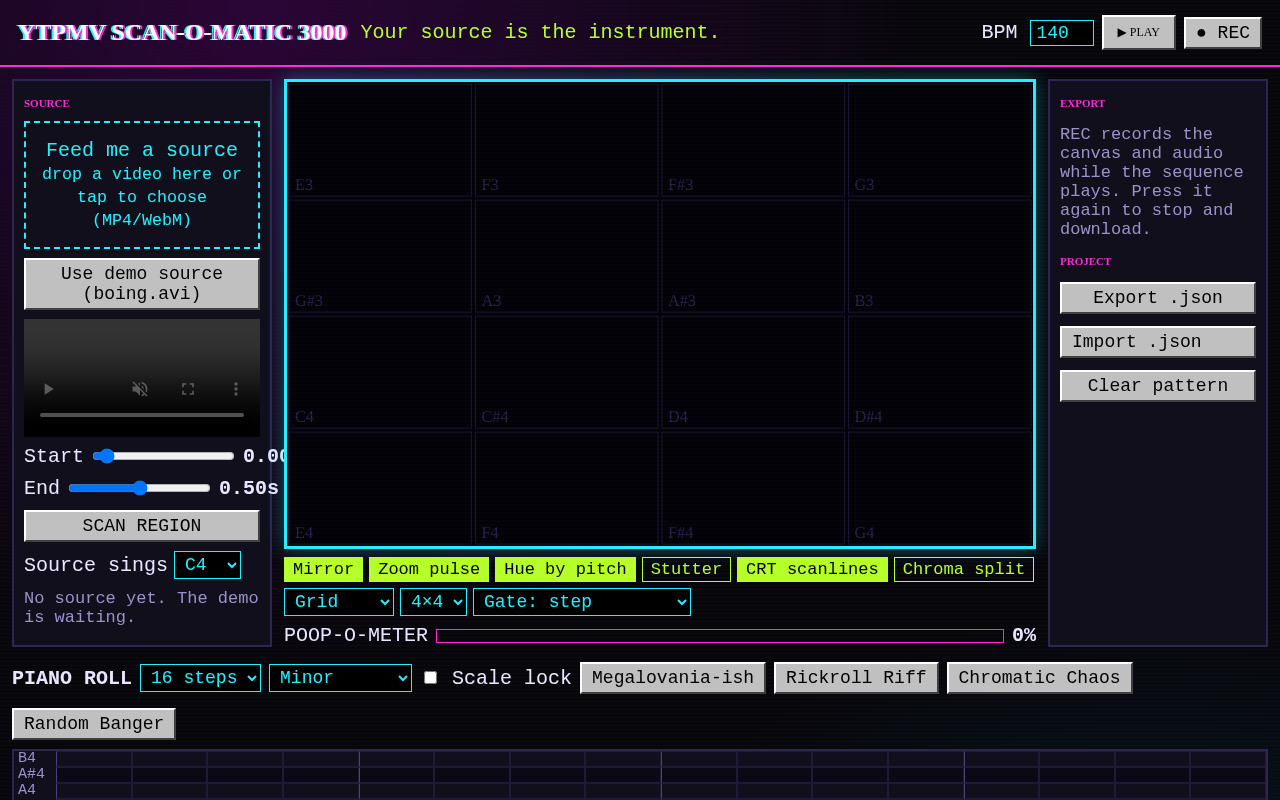Click the F3 grid cell
1280x800 pixels.
pyautogui.click(x=567, y=140)
